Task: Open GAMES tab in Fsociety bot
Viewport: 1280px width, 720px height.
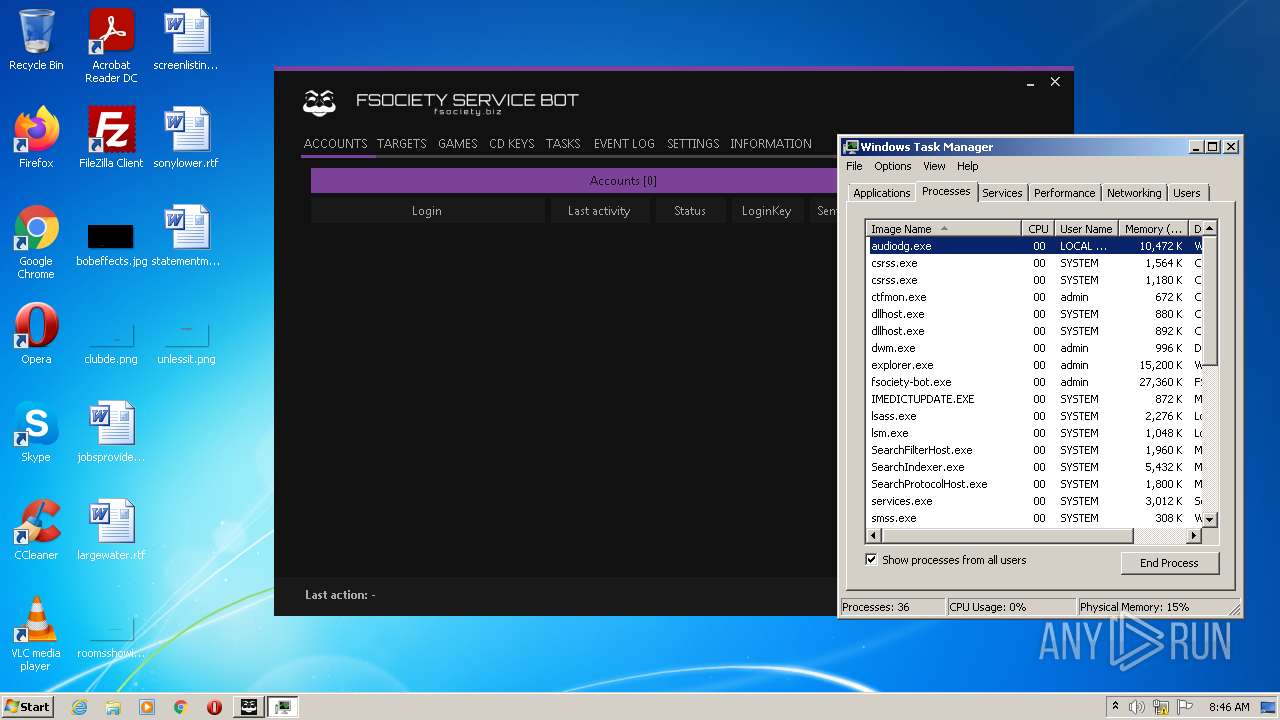Action: click(x=458, y=144)
